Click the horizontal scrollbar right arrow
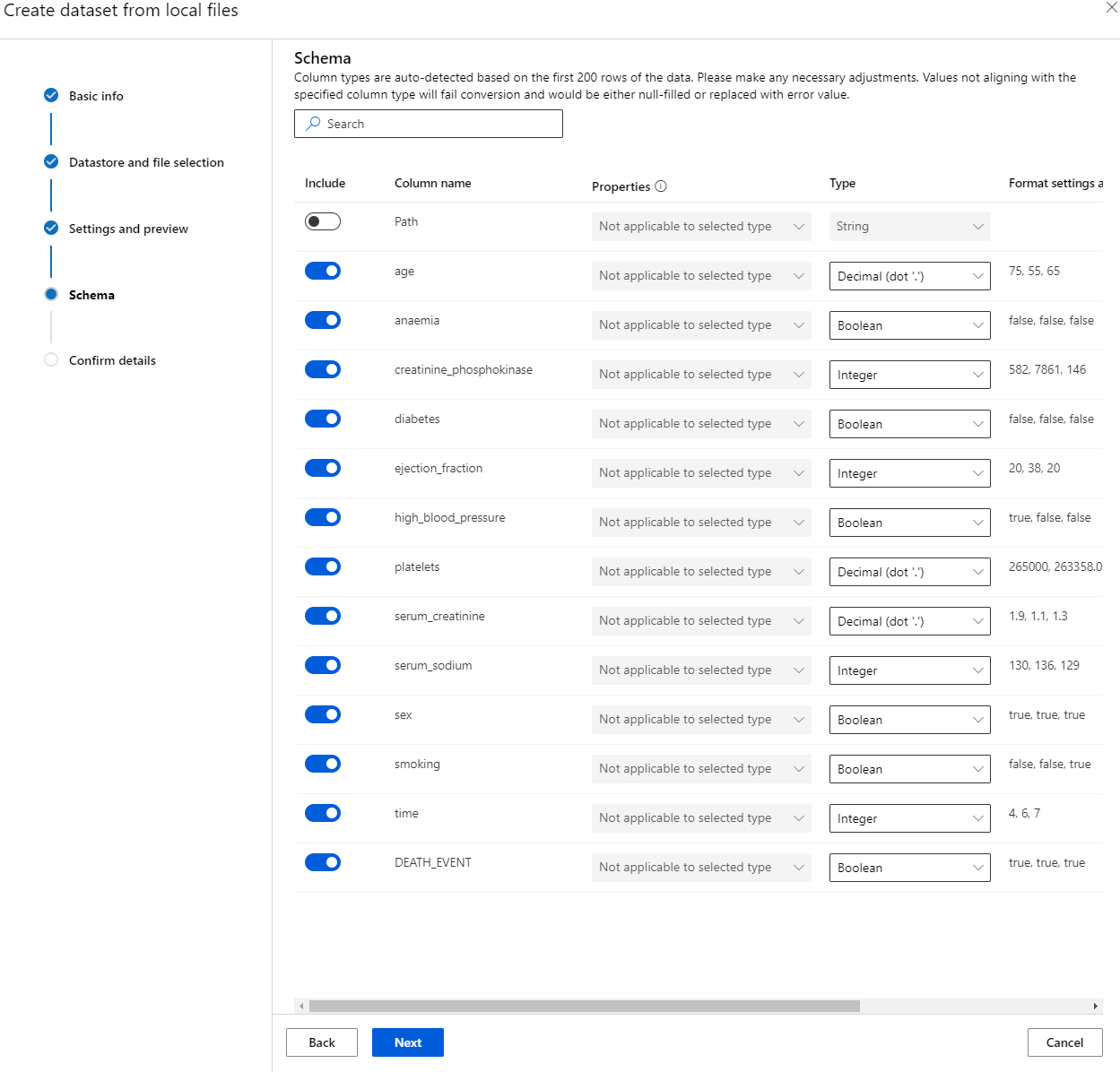This screenshot has height=1072, width=1120. 1095,1006
